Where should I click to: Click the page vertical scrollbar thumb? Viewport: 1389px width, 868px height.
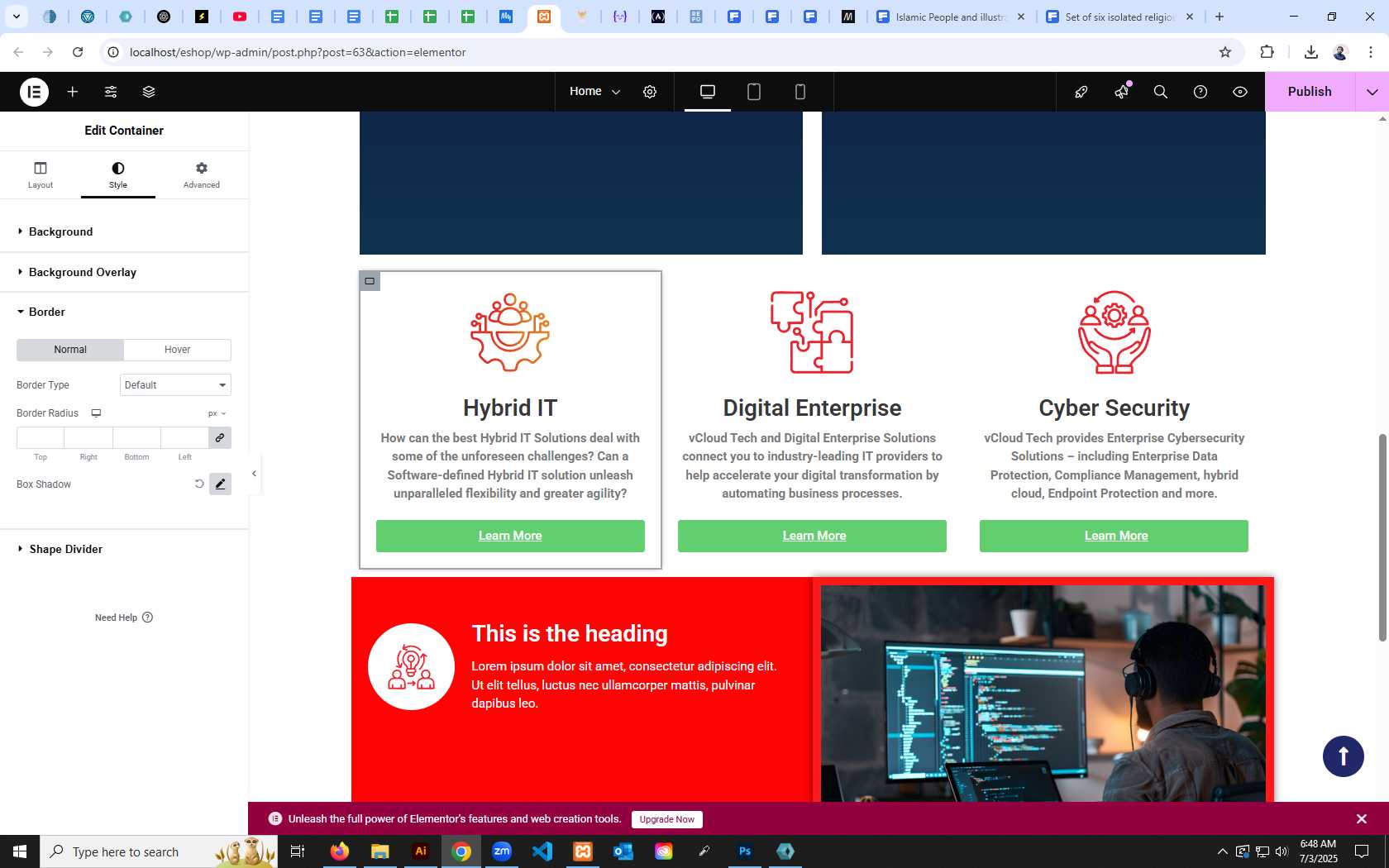[x=1382, y=537]
